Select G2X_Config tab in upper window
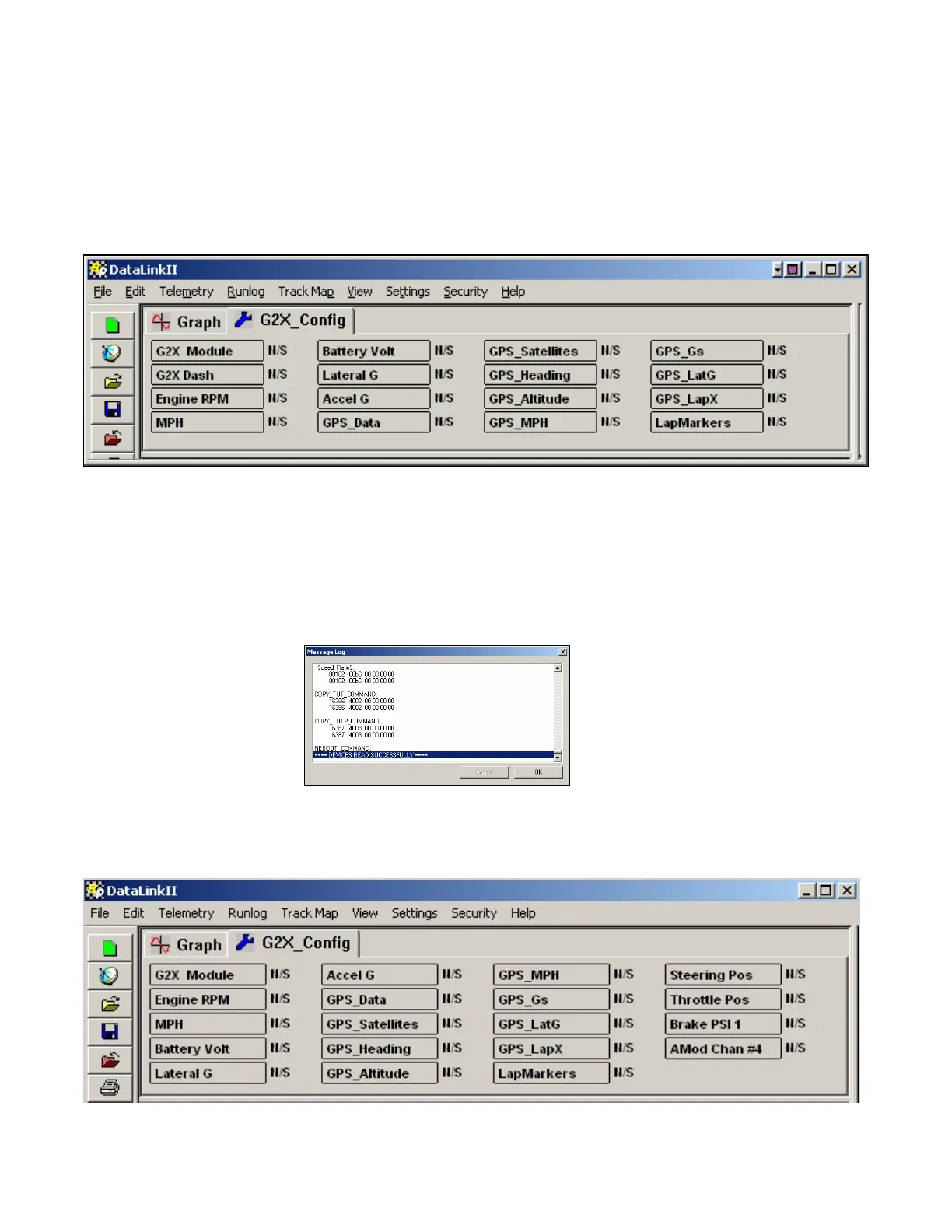The height and width of the screenshot is (1232, 952). tap(292, 320)
